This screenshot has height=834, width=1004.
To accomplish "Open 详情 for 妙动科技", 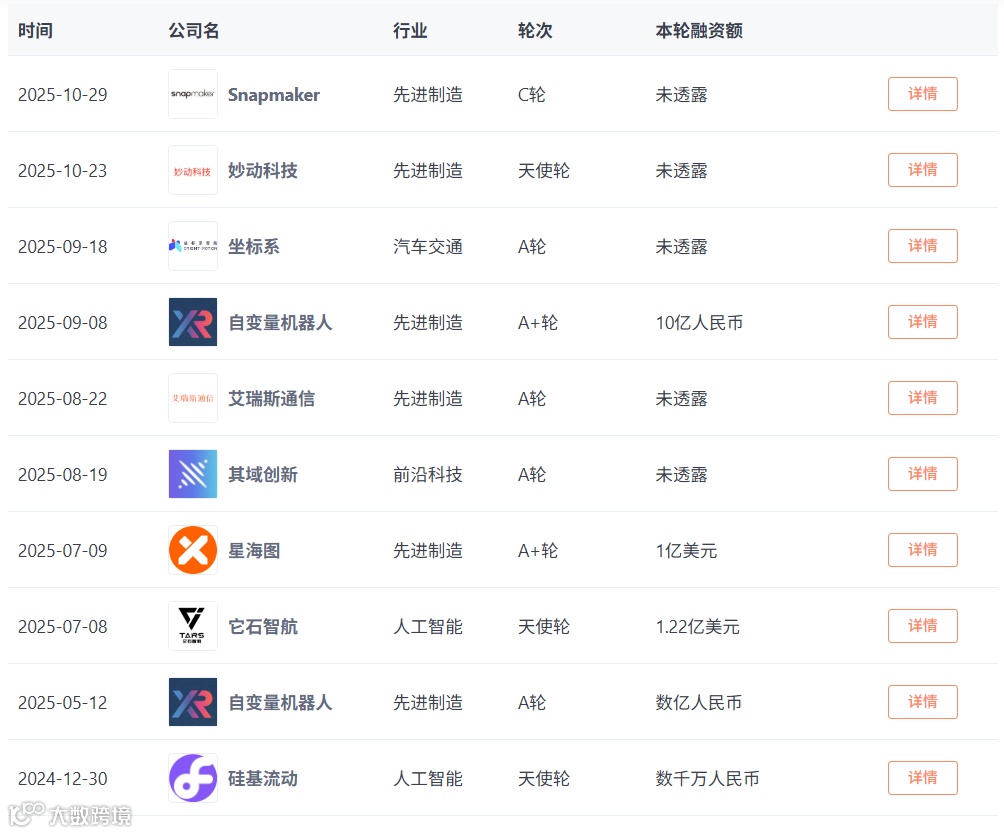I will tap(923, 170).
